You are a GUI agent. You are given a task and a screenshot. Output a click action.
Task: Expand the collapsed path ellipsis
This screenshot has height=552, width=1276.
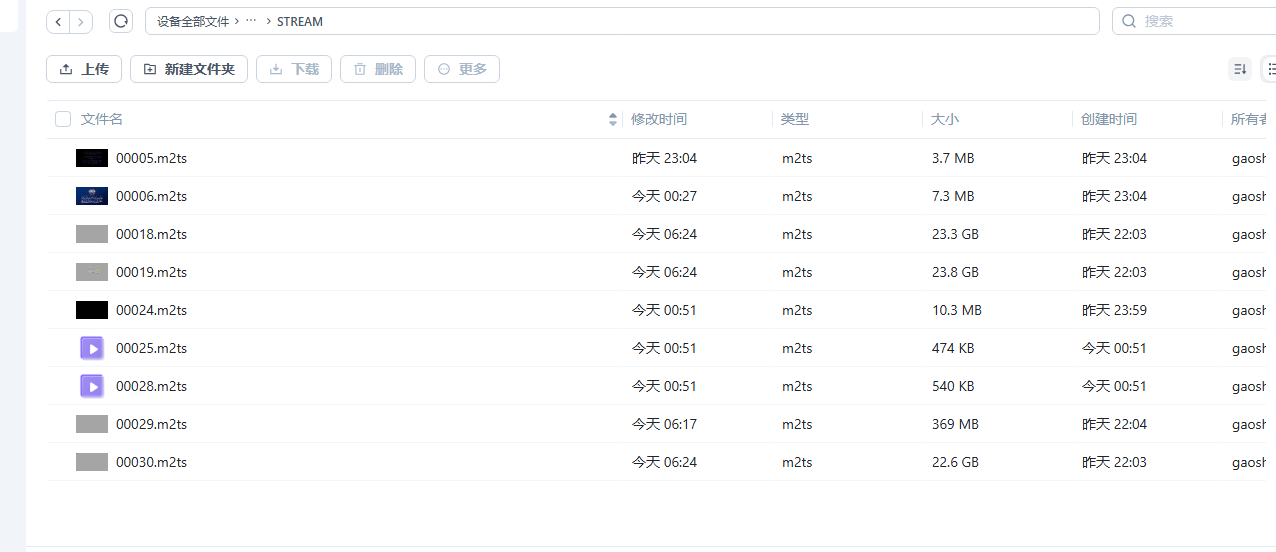251,21
